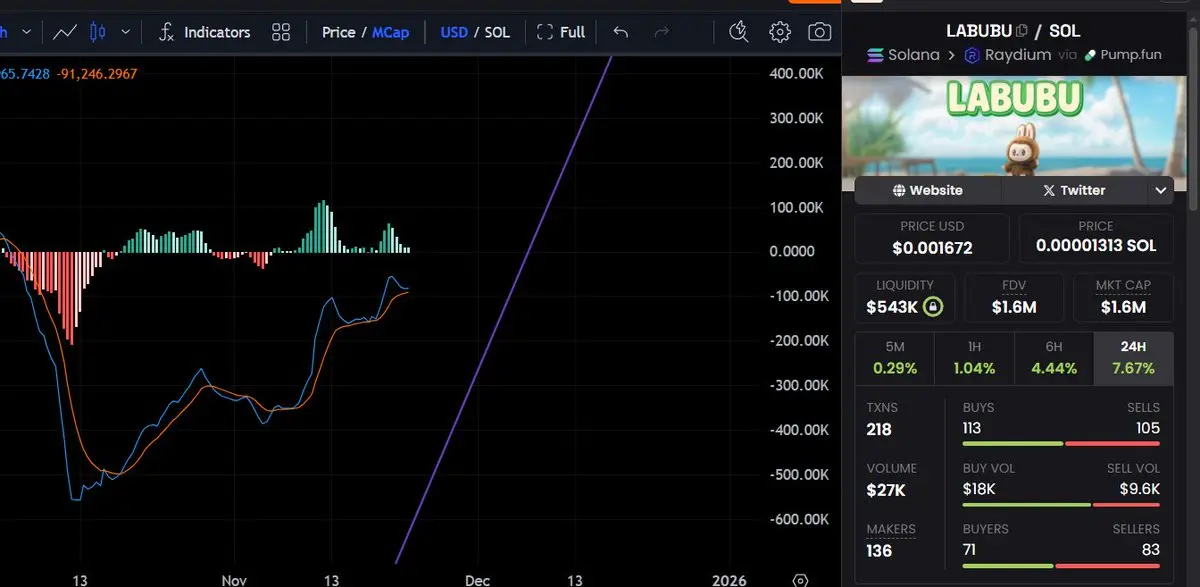The width and height of the screenshot is (1200, 587).
Task: Click the Nov label on time axis
Action: [x=234, y=580]
